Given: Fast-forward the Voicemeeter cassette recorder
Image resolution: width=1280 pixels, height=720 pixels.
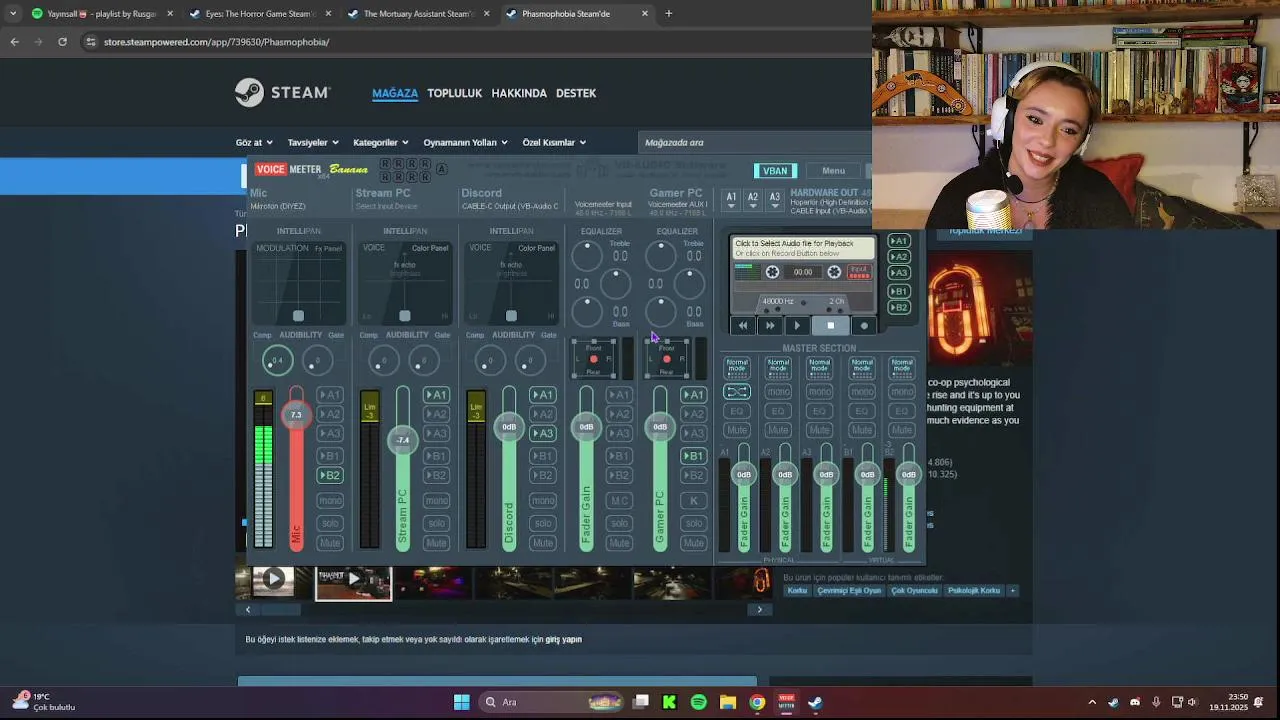Looking at the screenshot, I should pyautogui.click(x=770, y=325).
